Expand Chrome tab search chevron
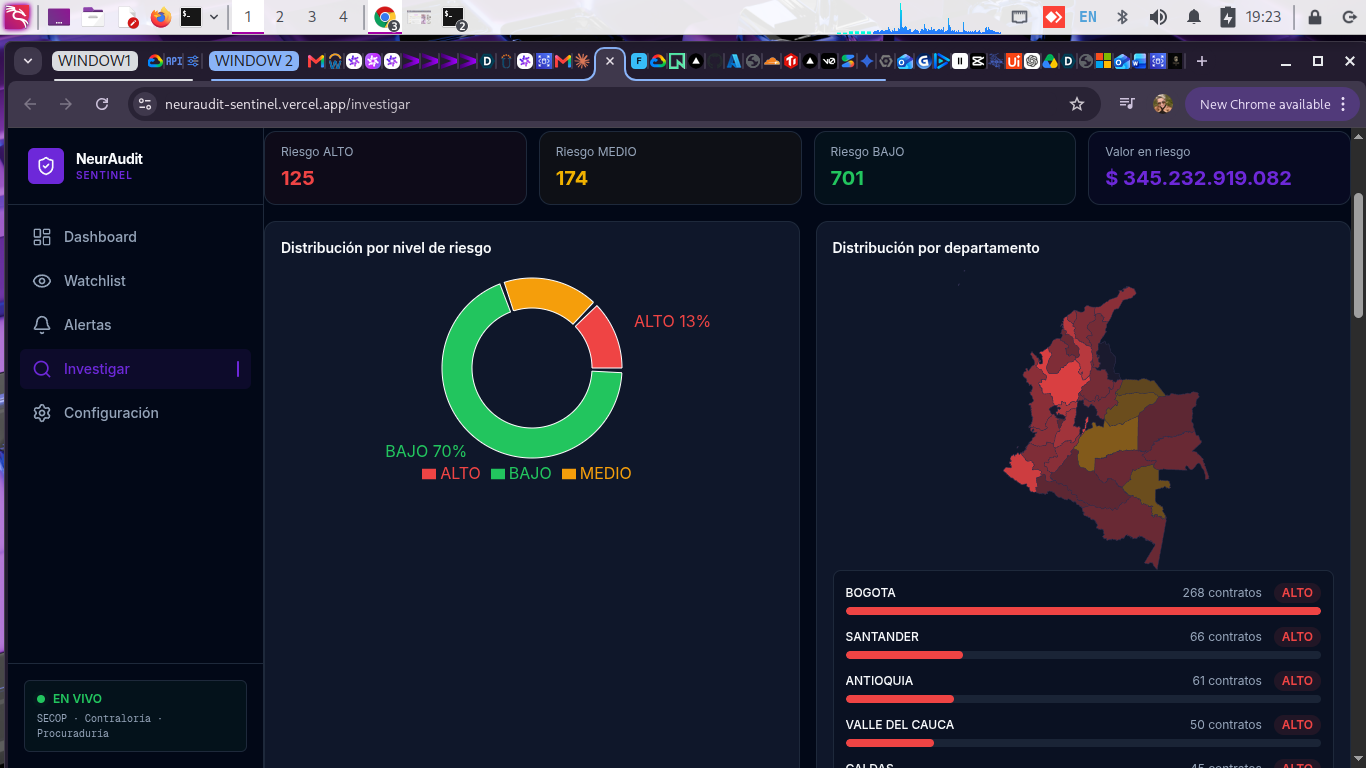This screenshot has width=1366, height=768. pyautogui.click(x=28, y=61)
